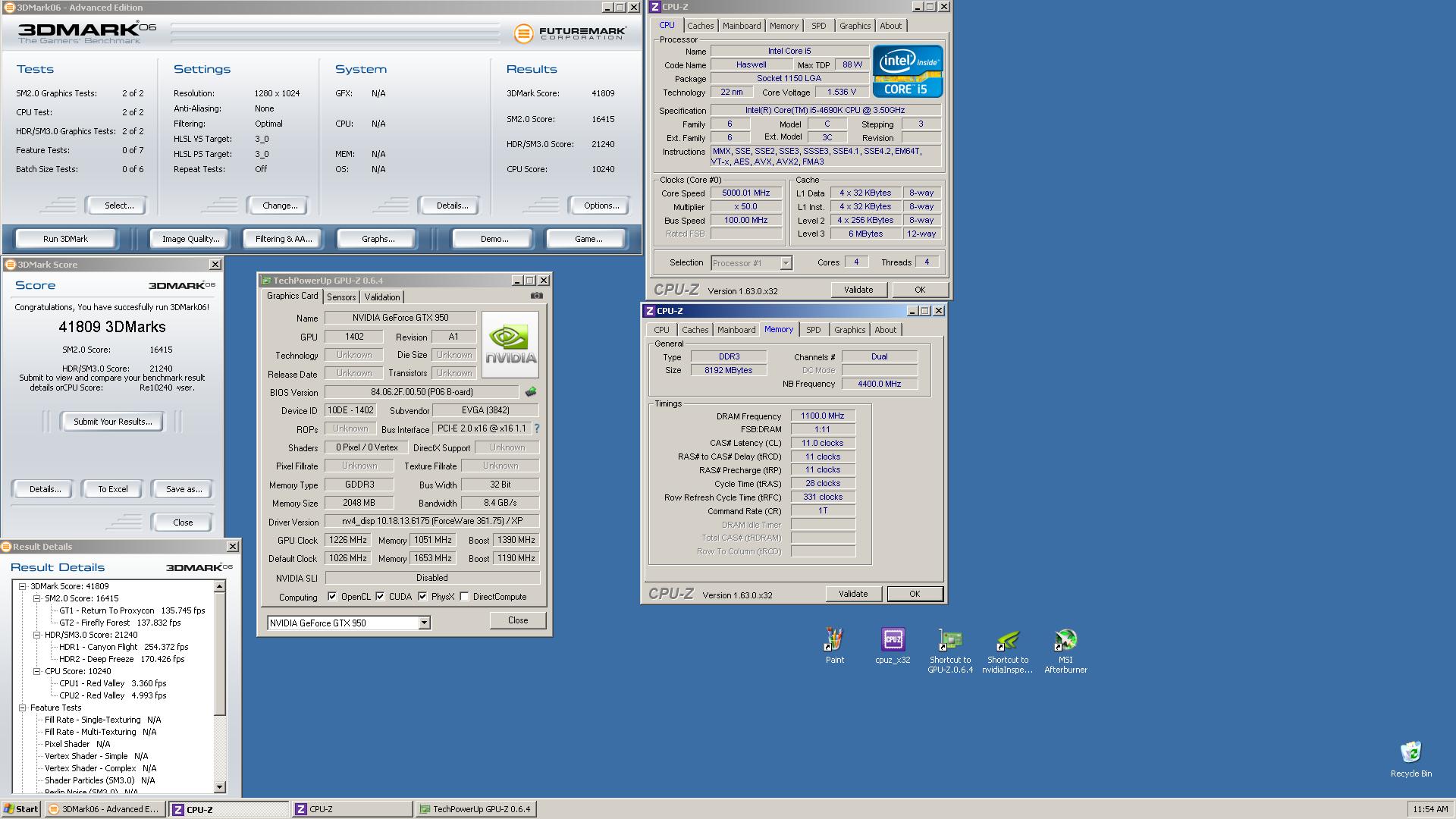The width and height of the screenshot is (1456, 819).
Task: Open Image Quality settings button
Action: [x=190, y=239]
